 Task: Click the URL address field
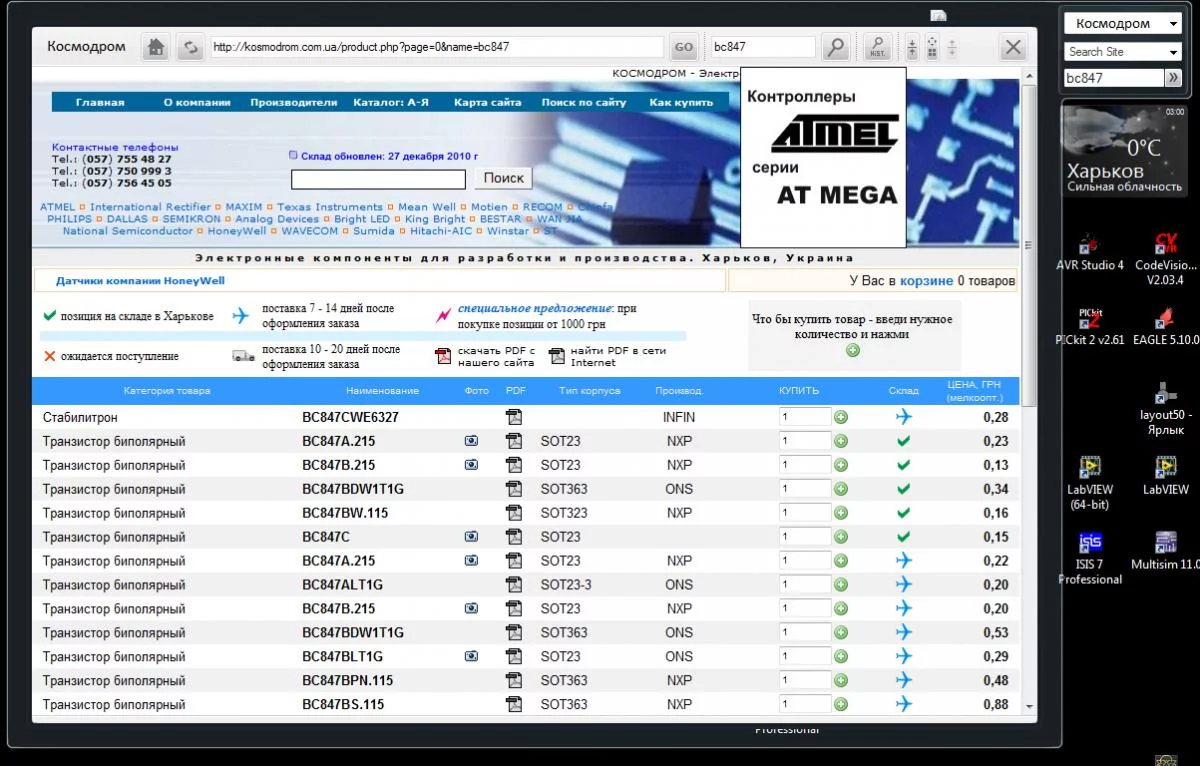coord(437,47)
